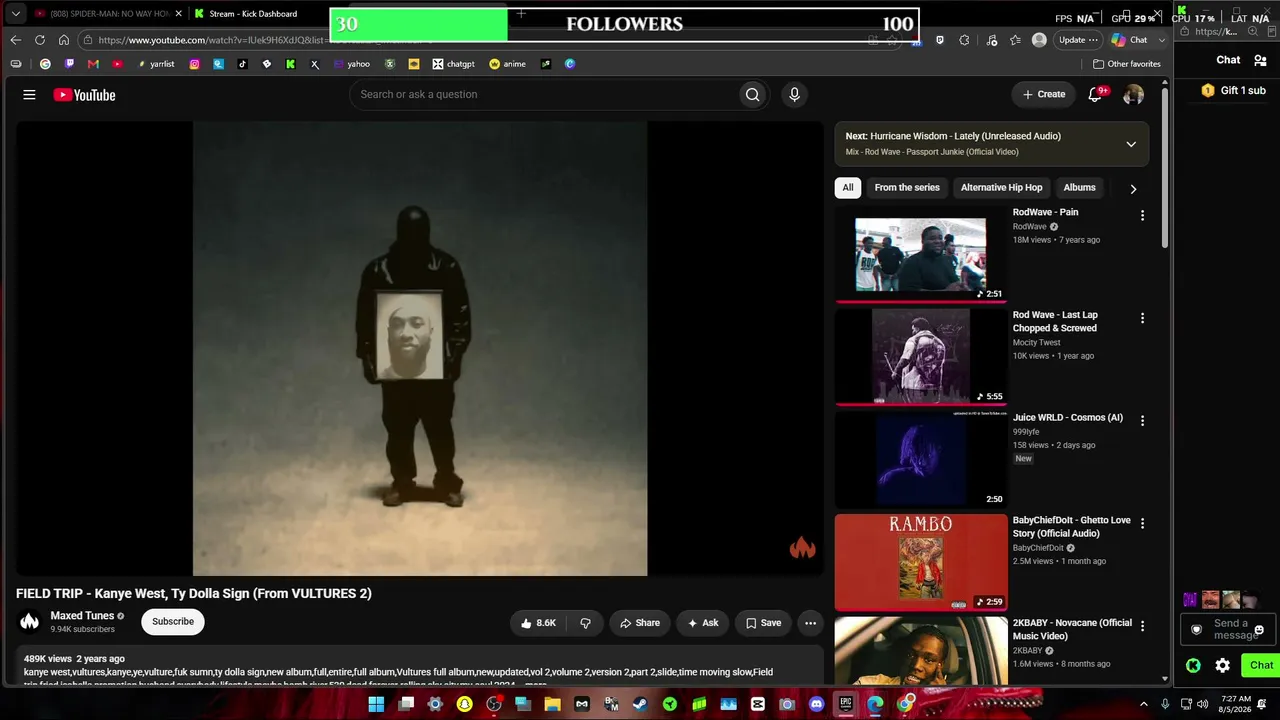1280x720 pixels.
Task: Launch Steam from the taskbar
Action: click(x=640, y=704)
